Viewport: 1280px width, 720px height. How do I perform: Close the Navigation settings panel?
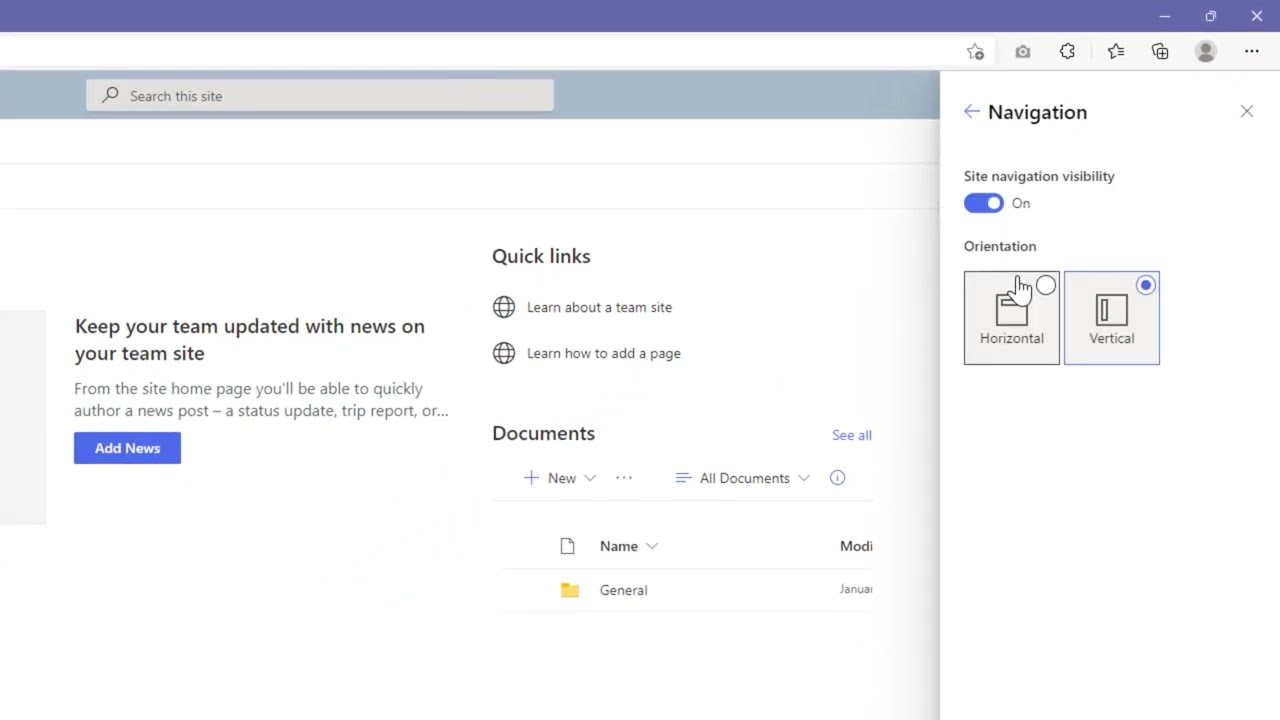1247,112
